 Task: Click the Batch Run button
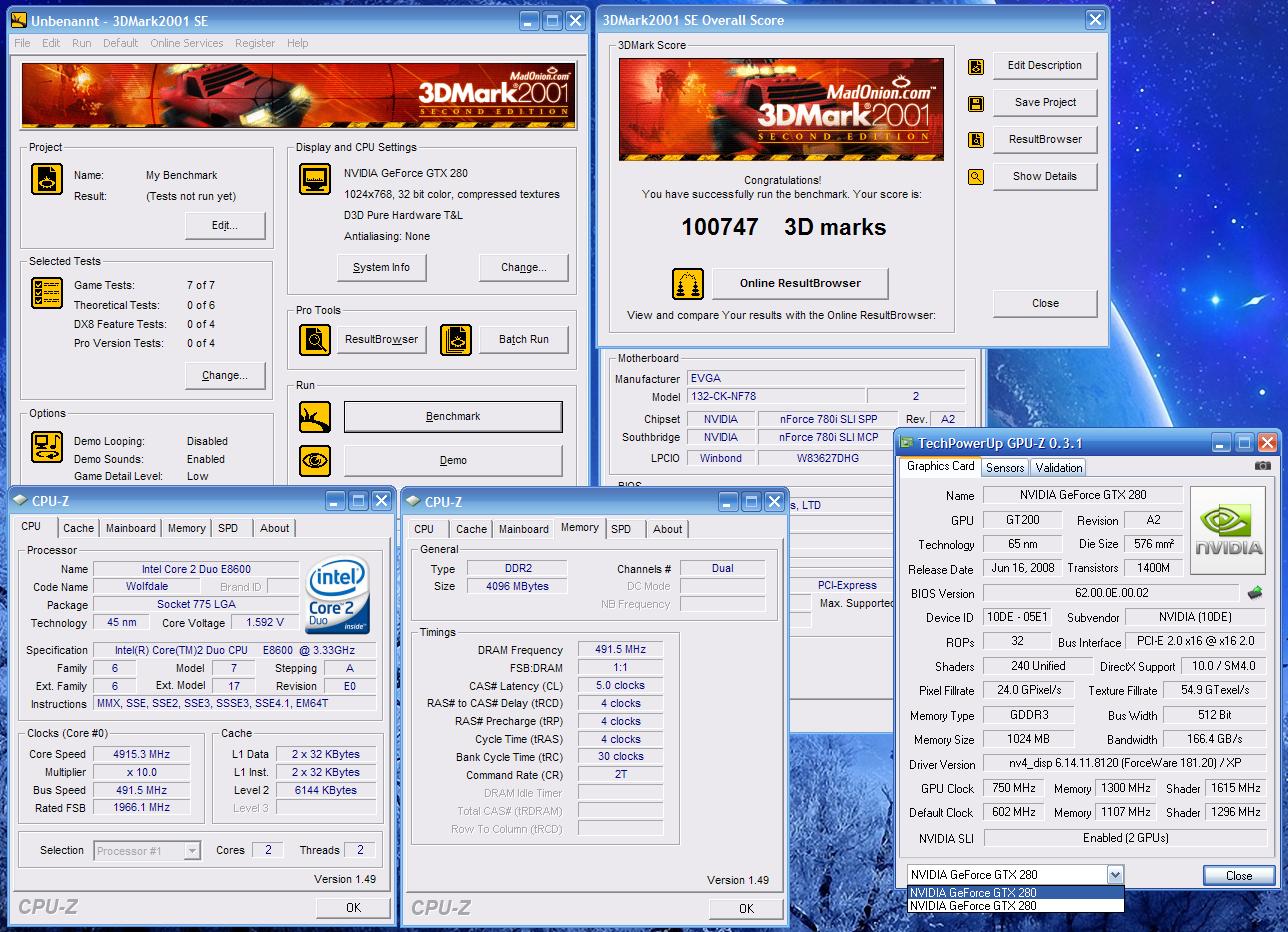pos(524,339)
